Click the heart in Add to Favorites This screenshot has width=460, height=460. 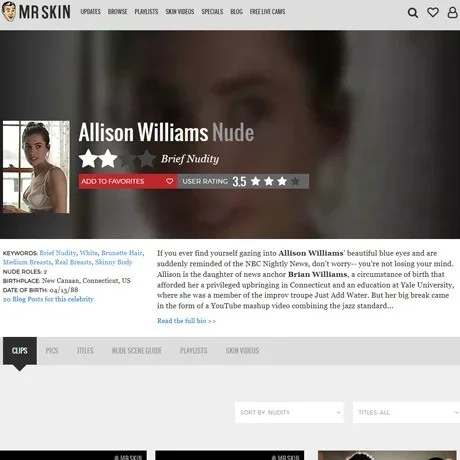[x=169, y=181]
